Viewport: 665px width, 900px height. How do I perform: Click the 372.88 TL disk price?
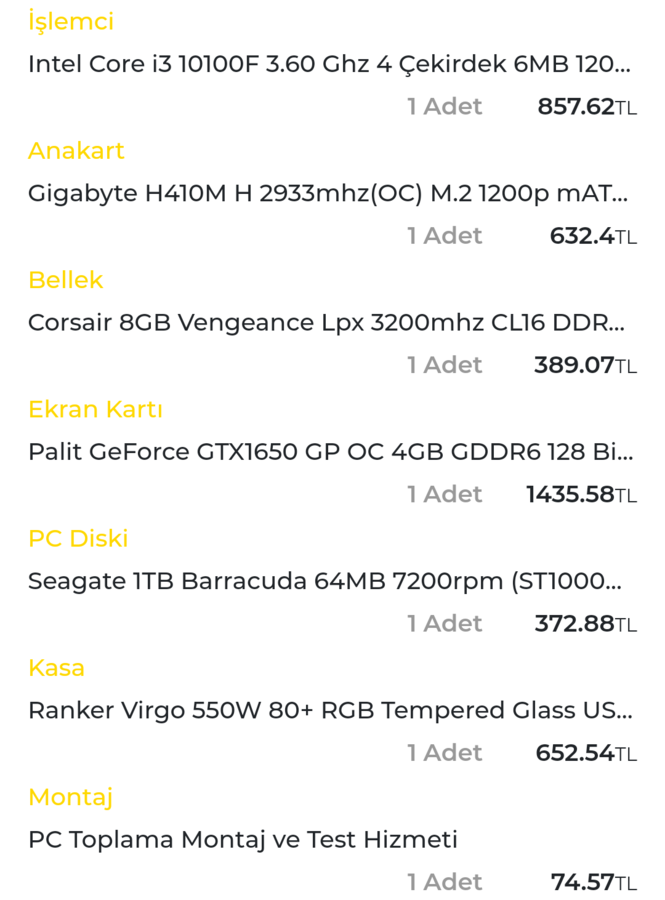tap(584, 624)
